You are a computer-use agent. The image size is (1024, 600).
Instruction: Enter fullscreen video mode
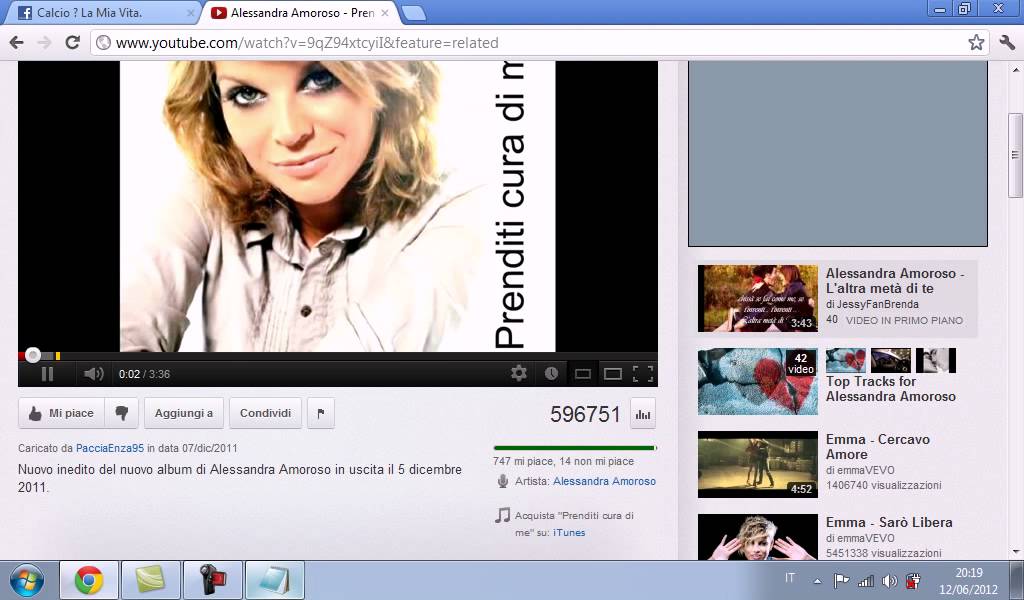[x=643, y=374]
